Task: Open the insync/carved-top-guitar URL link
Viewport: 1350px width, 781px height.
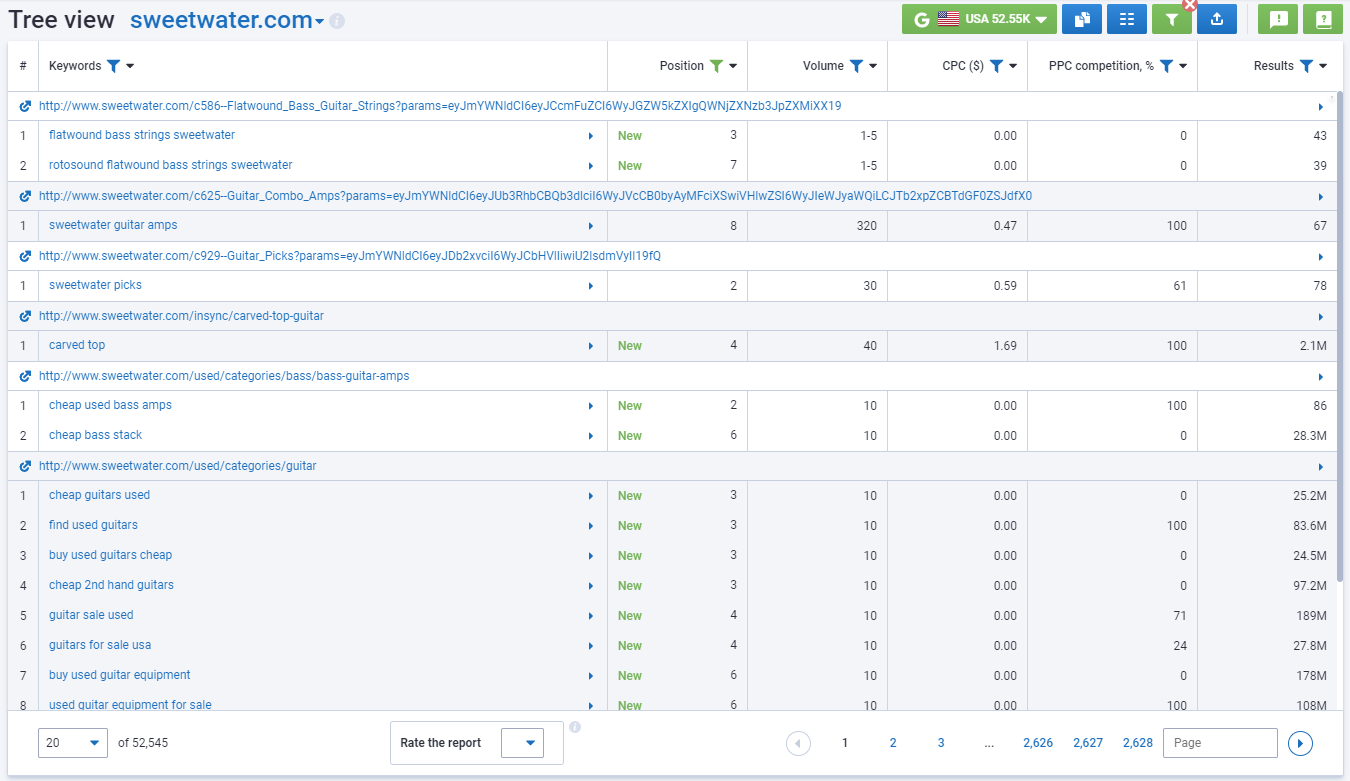Action: [181, 316]
